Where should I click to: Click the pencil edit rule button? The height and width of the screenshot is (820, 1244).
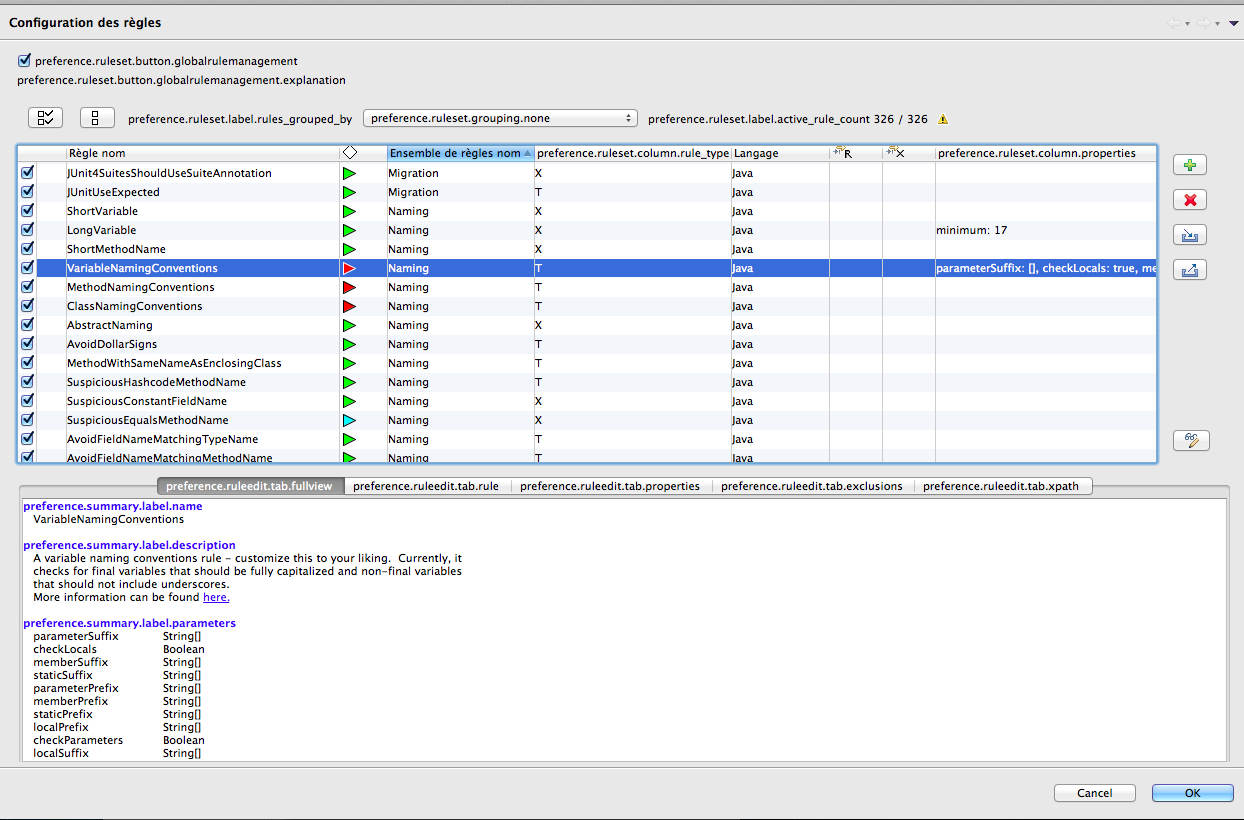[1190, 440]
